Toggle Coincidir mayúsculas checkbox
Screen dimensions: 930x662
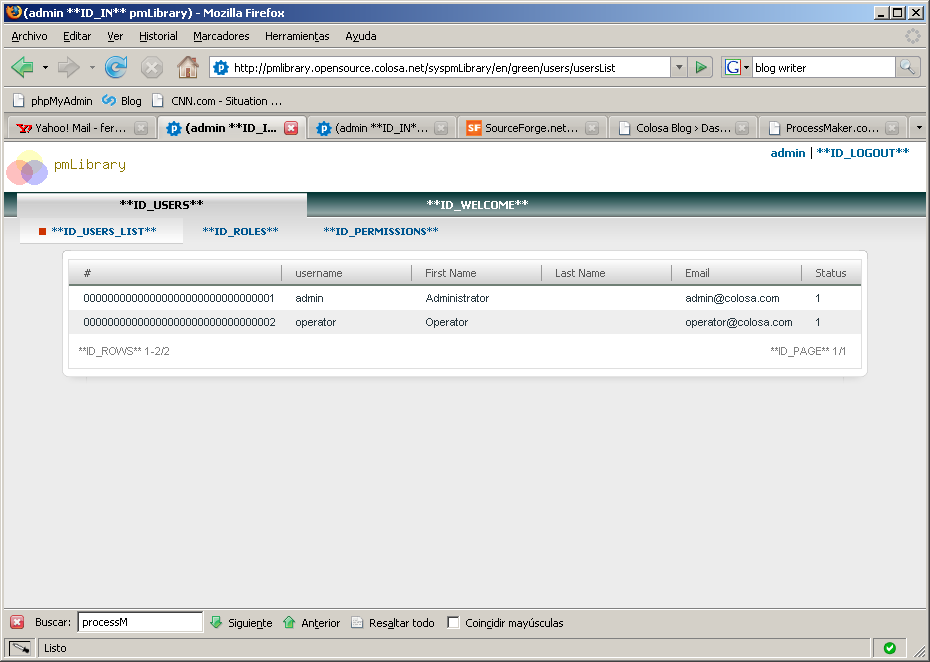coord(453,623)
